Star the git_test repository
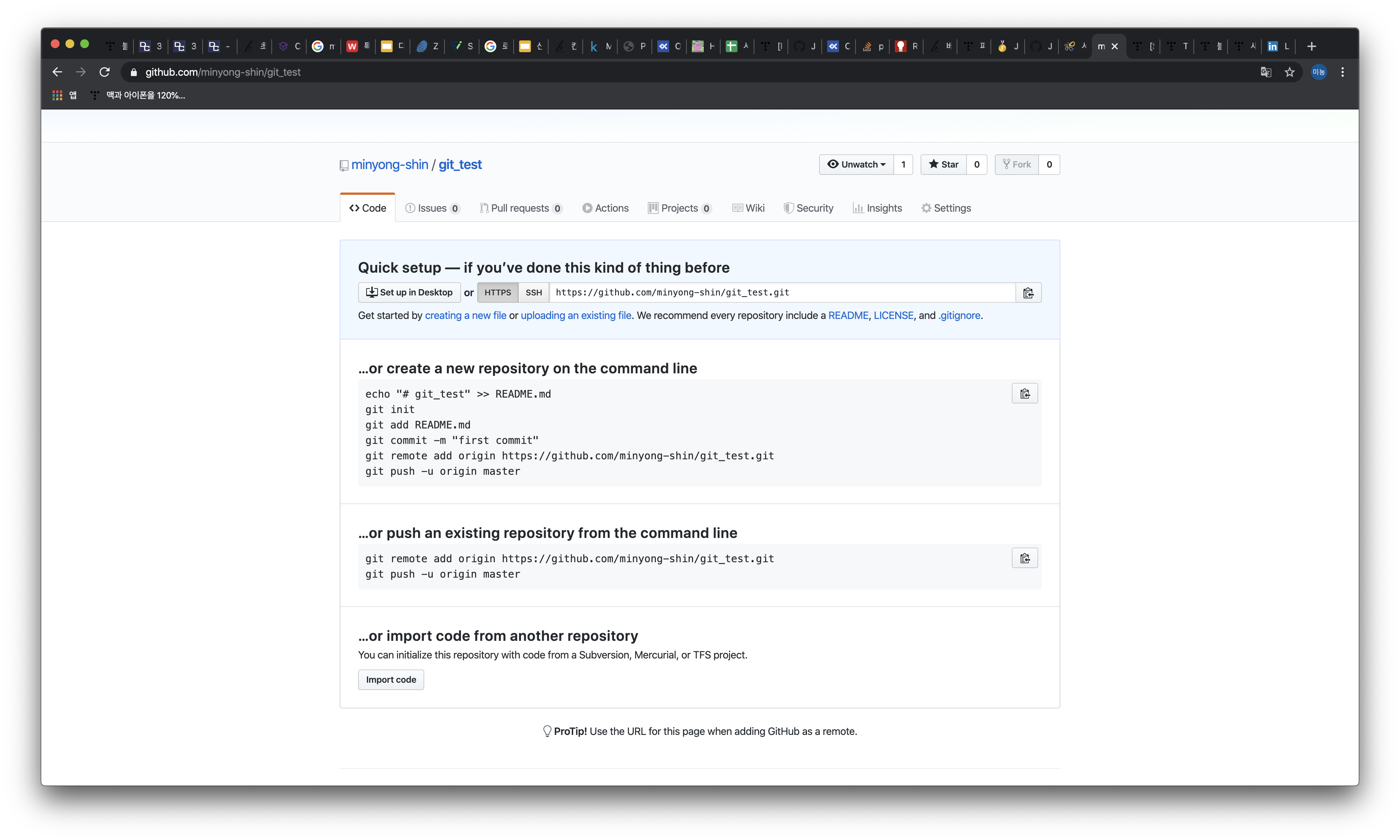The height and width of the screenshot is (840, 1400). point(943,165)
